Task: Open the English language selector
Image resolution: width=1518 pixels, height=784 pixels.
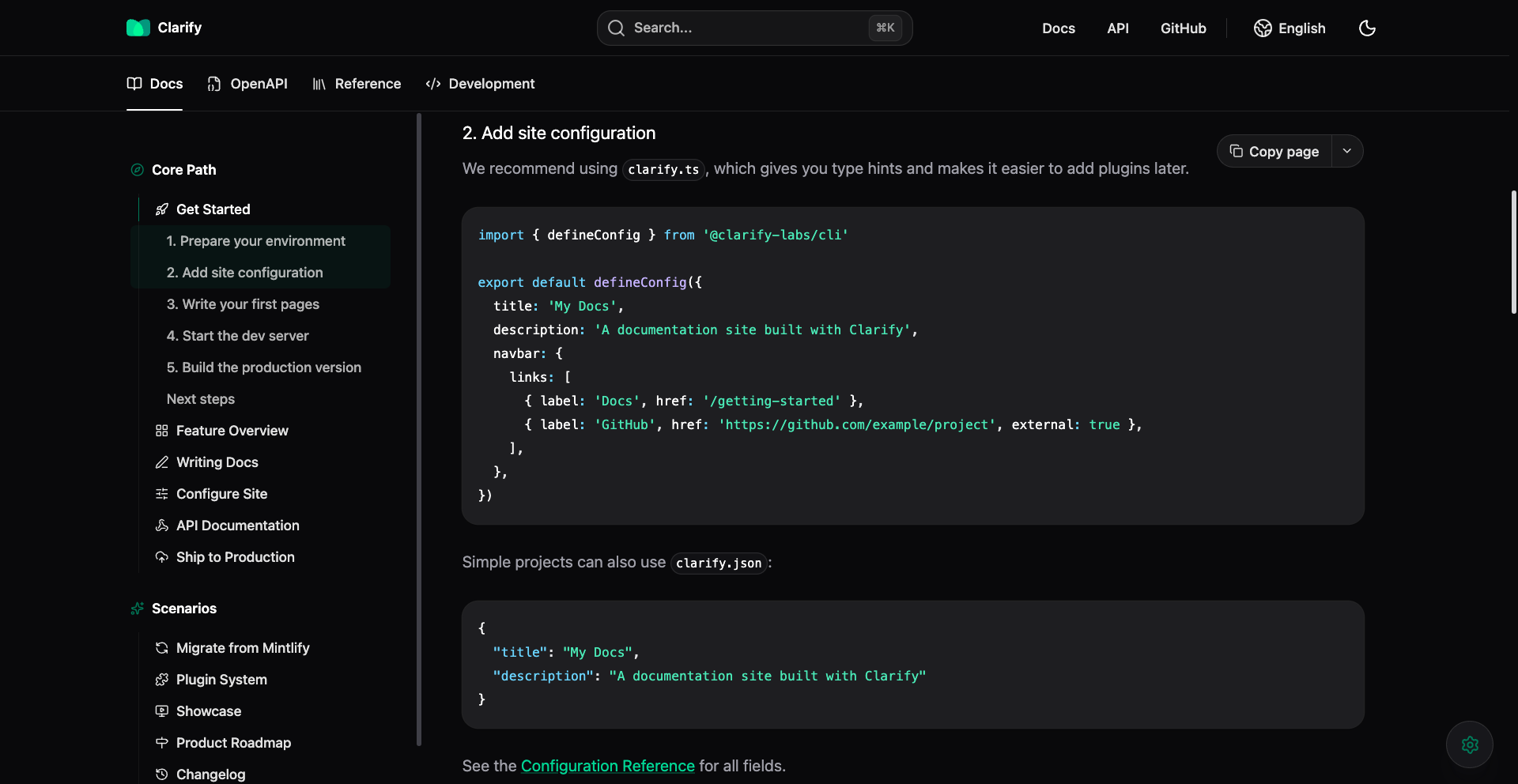Action: click(1290, 28)
